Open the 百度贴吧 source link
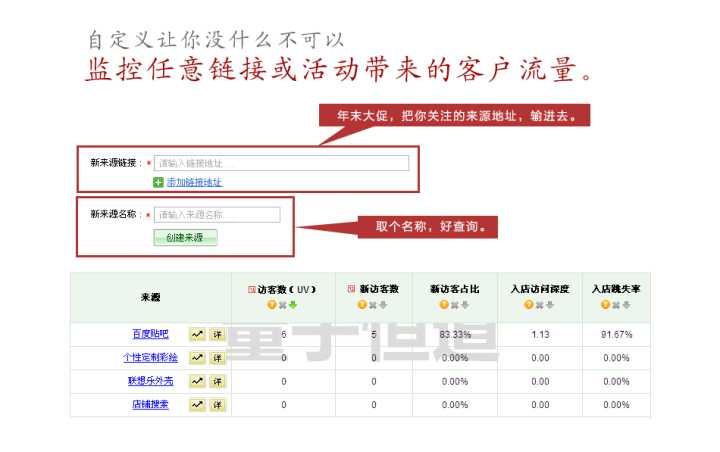 tap(150, 334)
